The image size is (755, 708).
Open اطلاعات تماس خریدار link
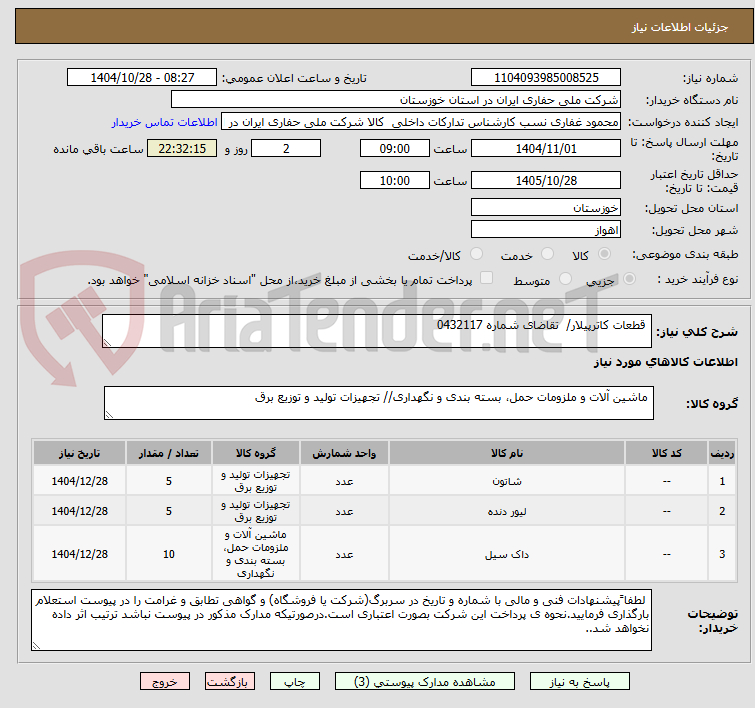coord(165,122)
